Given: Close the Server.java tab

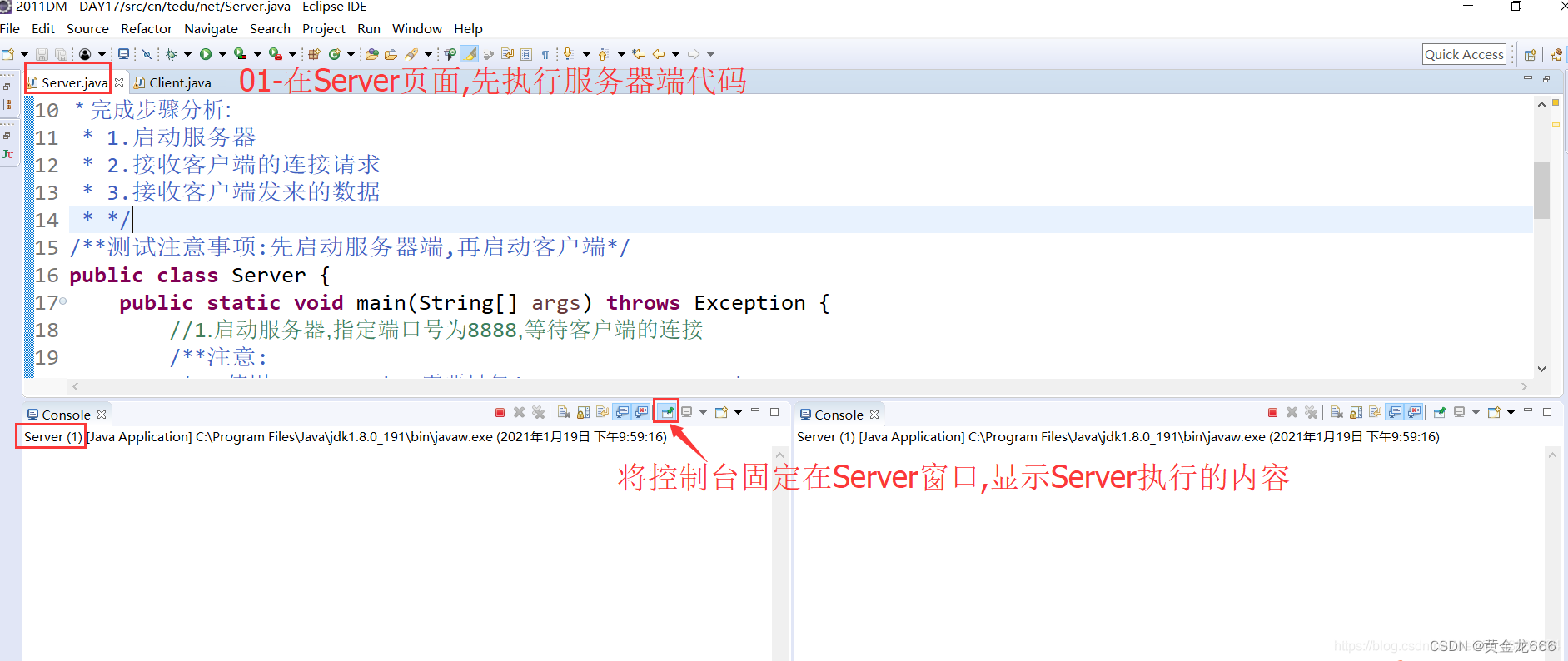Looking at the screenshot, I should click(119, 82).
